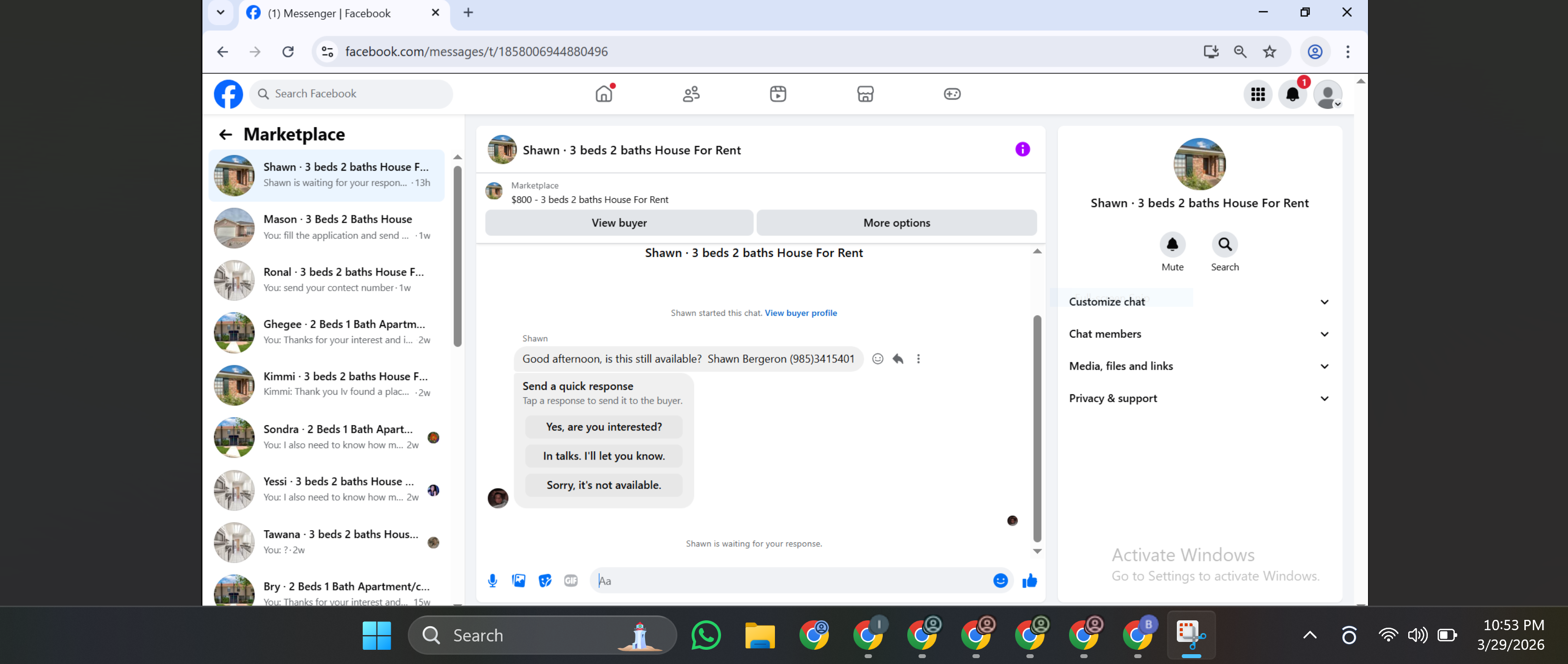
Task: Open Kimmi 3 beds 2 baths chat
Action: (326, 384)
